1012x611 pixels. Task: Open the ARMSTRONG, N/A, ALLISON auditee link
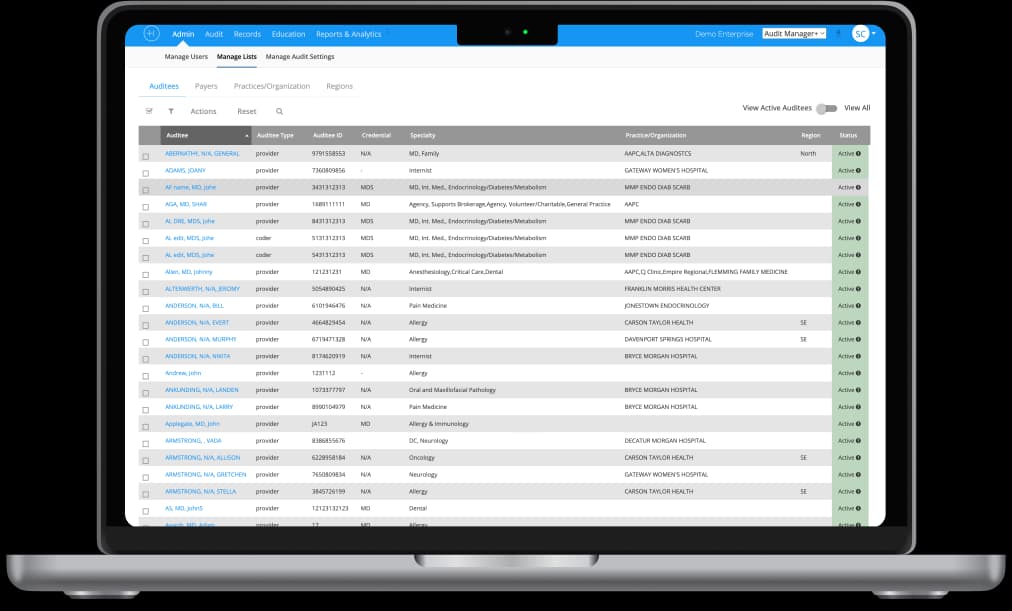201,458
